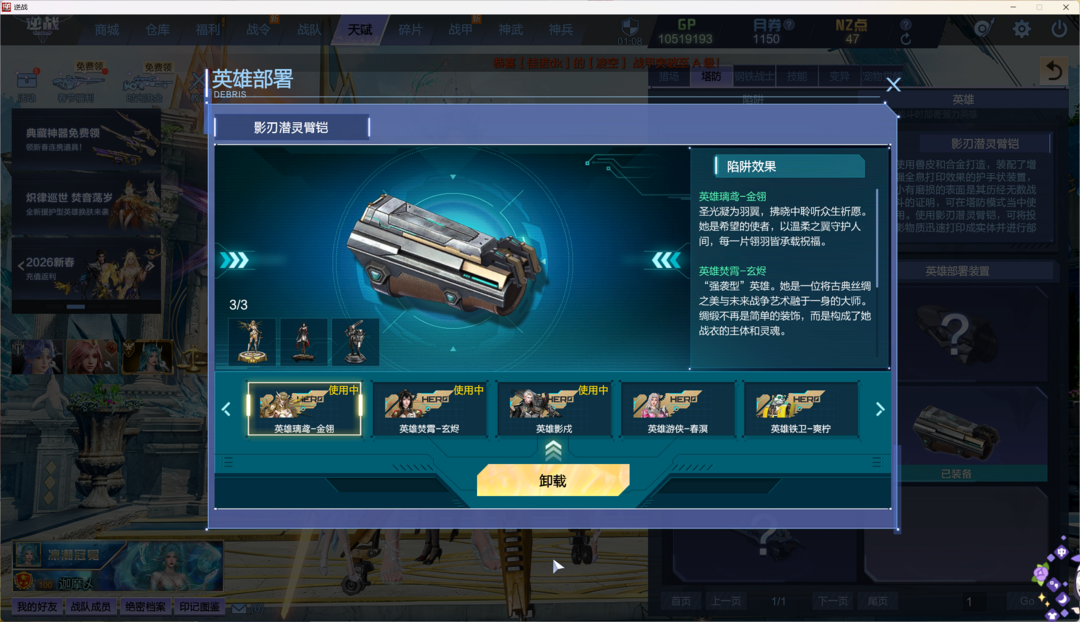The width and height of the screenshot is (1080, 622).
Task: Click the target aim icon in top bar
Action: [984, 29]
